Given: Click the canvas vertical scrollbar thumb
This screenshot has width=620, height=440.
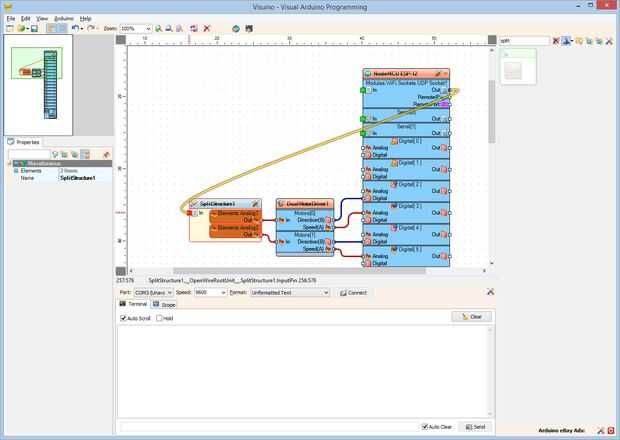Looking at the screenshot, I should 491,111.
